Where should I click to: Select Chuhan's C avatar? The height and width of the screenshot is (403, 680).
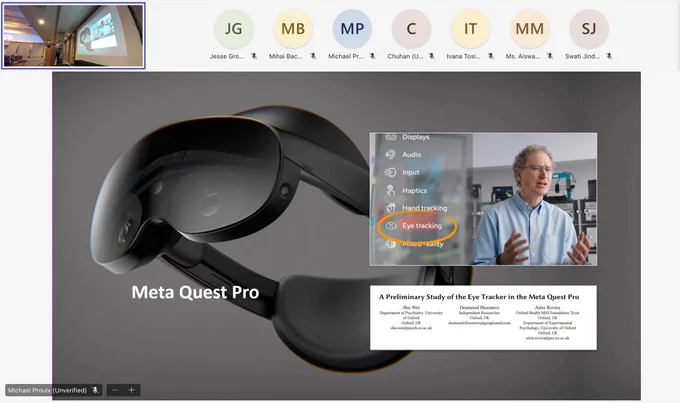pyautogui.click(x=411, y=29)
